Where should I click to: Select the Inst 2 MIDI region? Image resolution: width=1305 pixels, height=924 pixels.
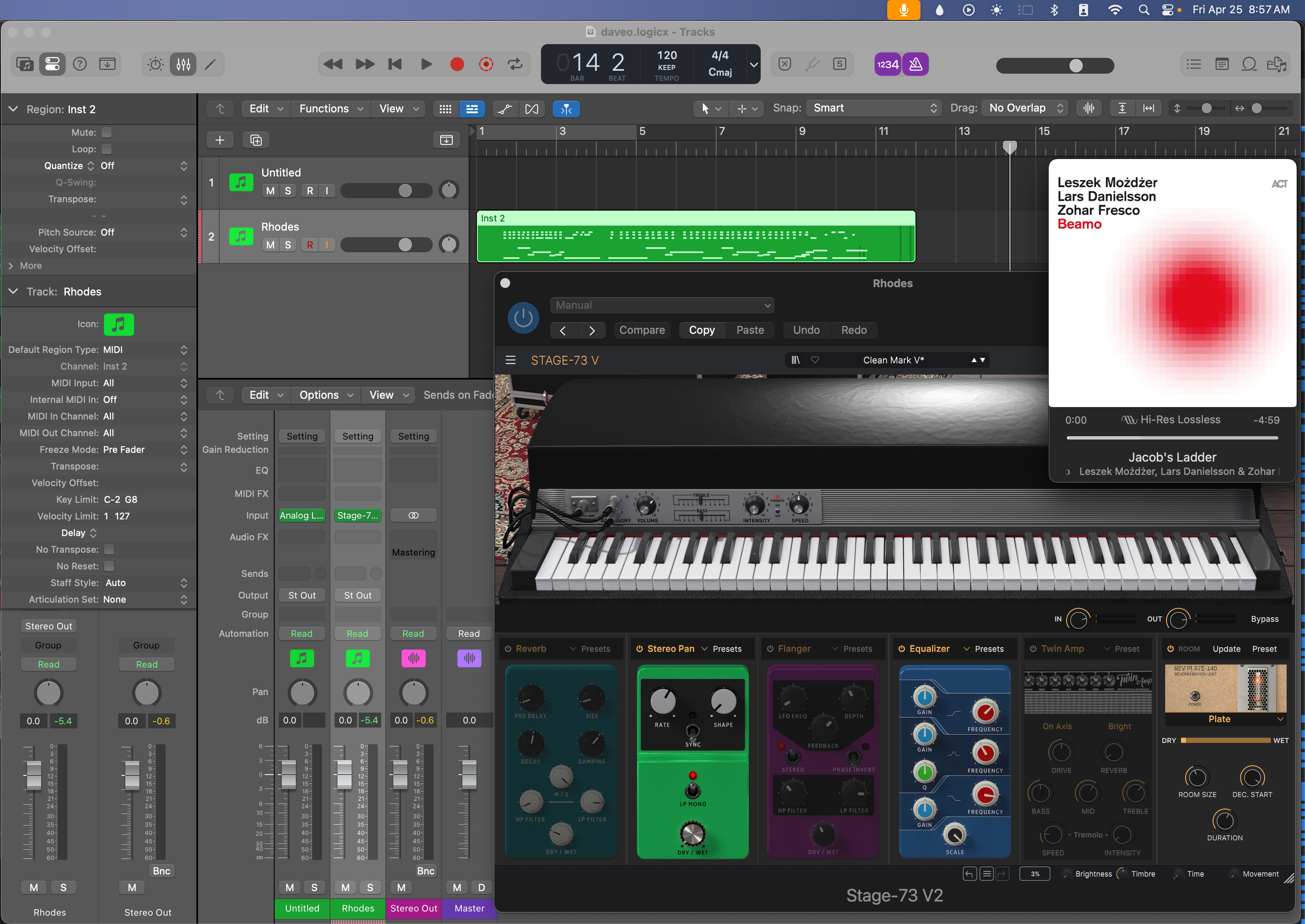(x=696, y=237)
